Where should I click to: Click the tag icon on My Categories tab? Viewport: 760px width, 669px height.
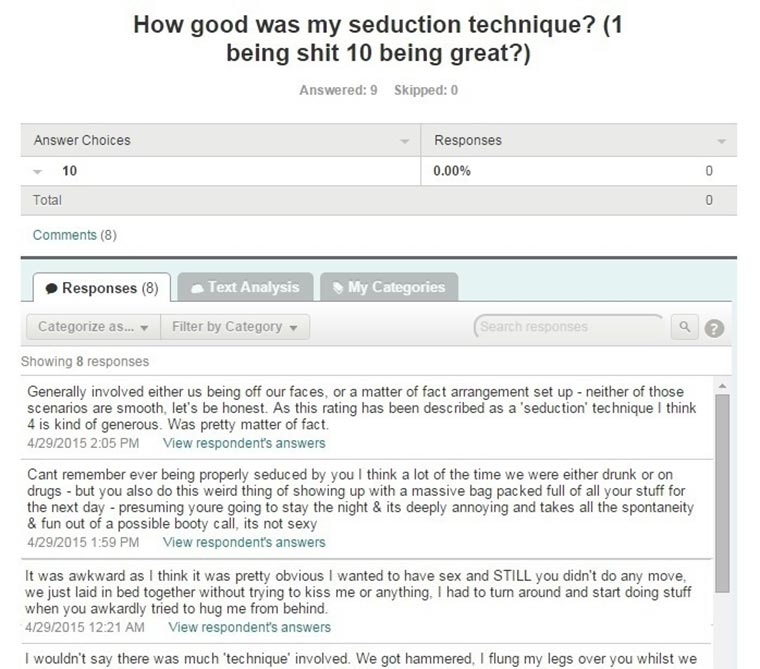[x=338, y=288]
